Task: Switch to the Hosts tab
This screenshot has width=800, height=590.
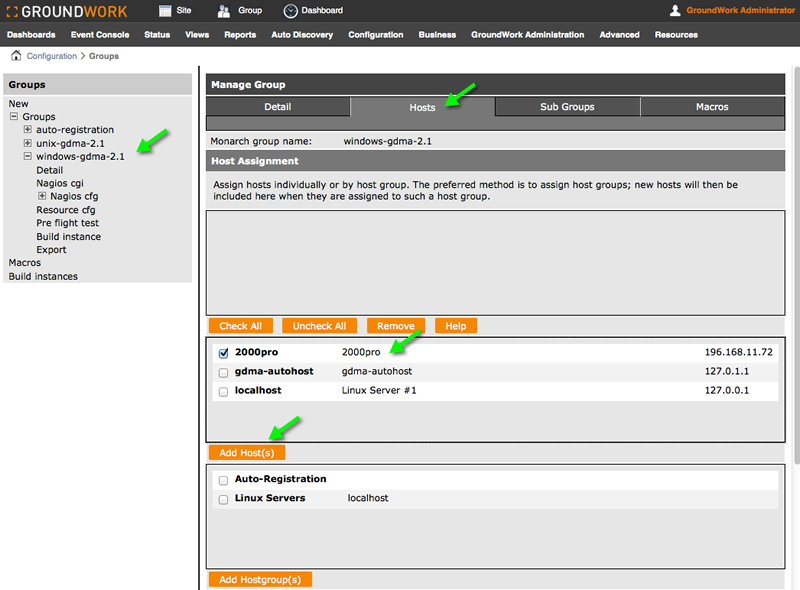Action: click(422, 107)
